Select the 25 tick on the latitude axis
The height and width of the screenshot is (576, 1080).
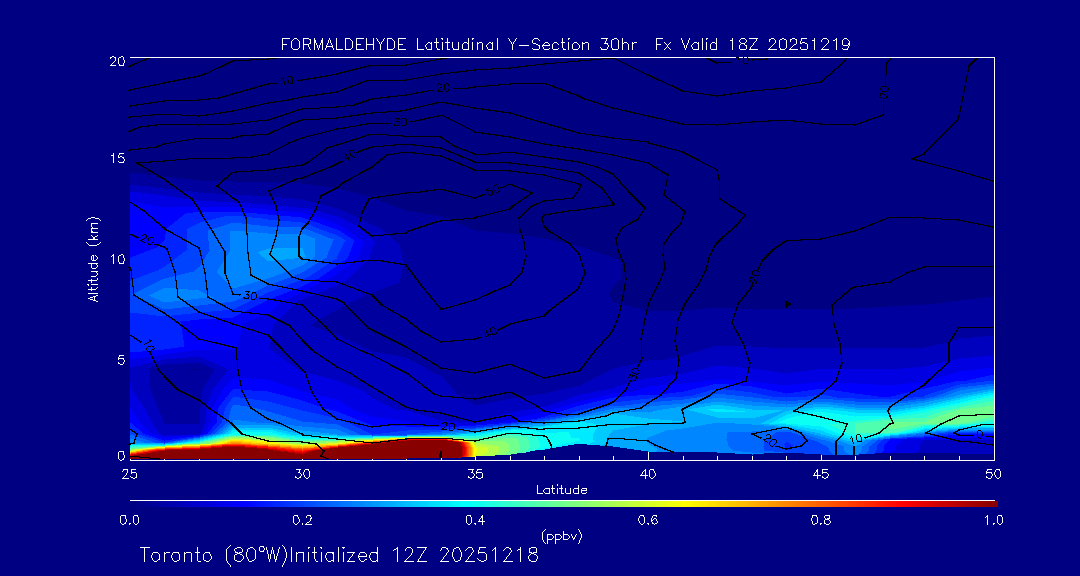click(x=129, y=474)
